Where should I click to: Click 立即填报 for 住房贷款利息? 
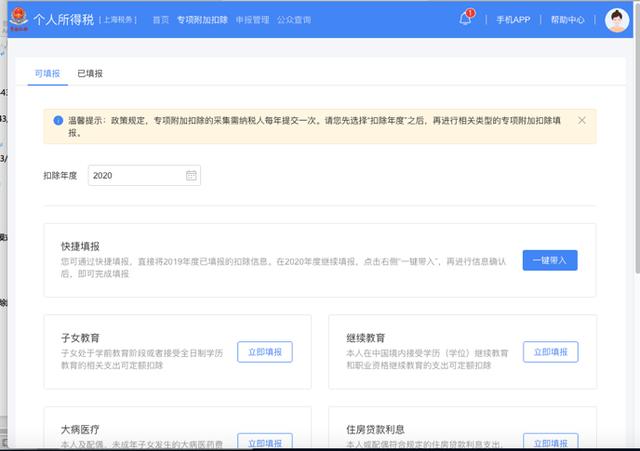pos(549,442)
